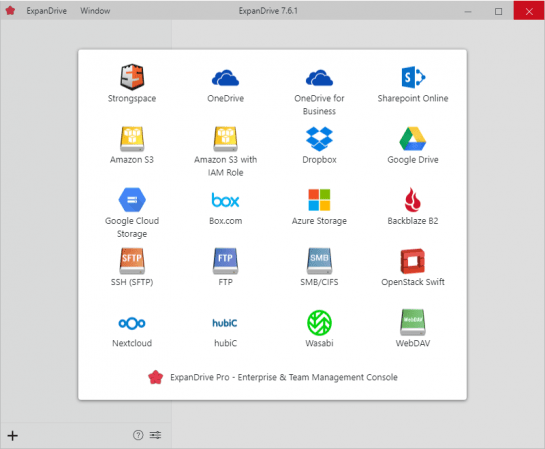545x449 pixels.
Task: Click the "SMB/CIFS" label text
Action: coord(319,282)
